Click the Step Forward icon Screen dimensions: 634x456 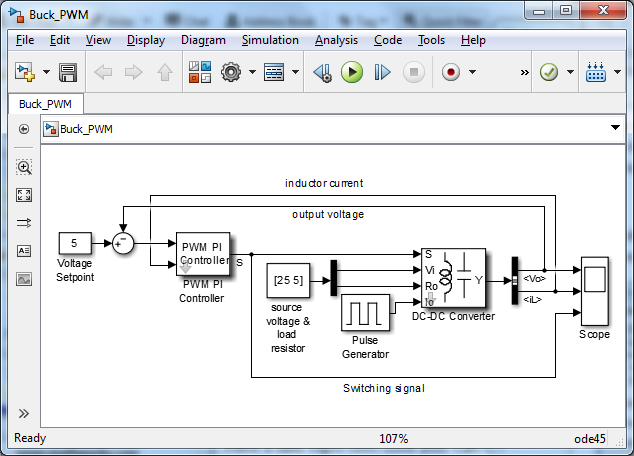(x=382, y=72)
